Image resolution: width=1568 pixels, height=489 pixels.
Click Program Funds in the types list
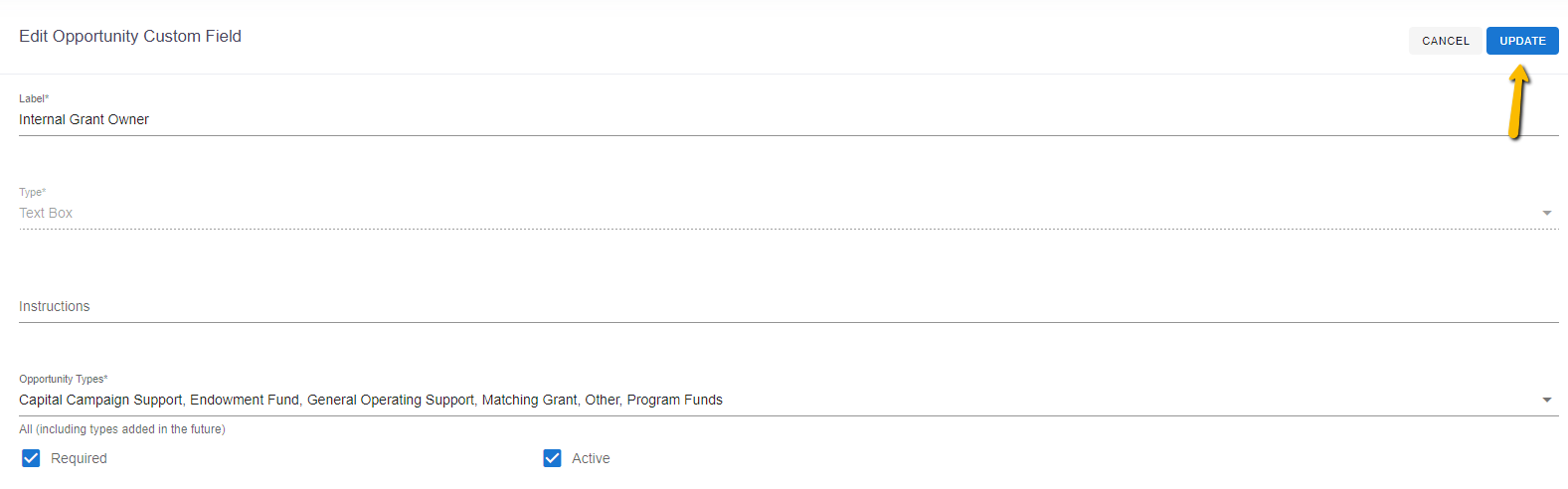click(x=675, y=400)
